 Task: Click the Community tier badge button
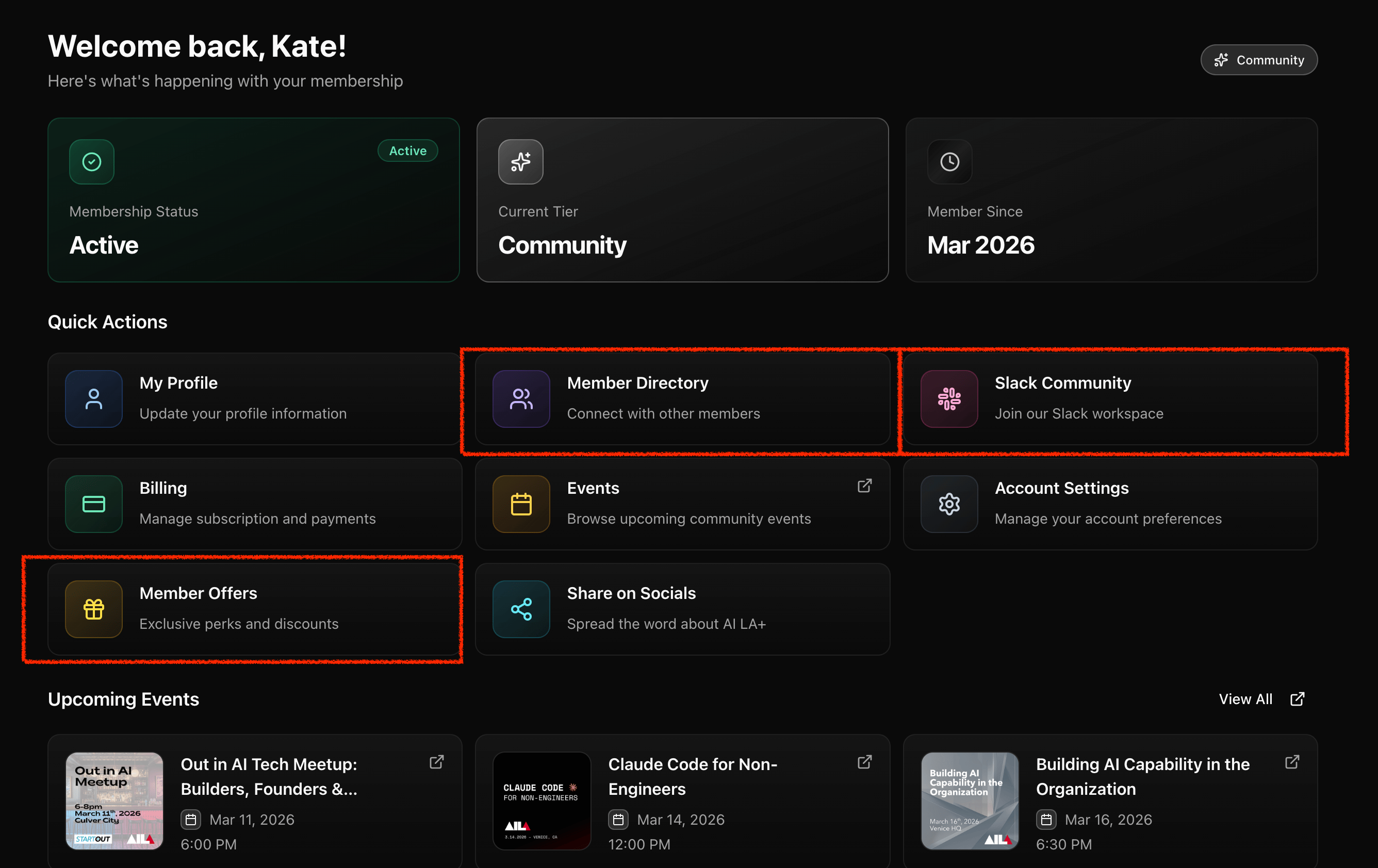pyautogui.click(x=1258, y=60)
